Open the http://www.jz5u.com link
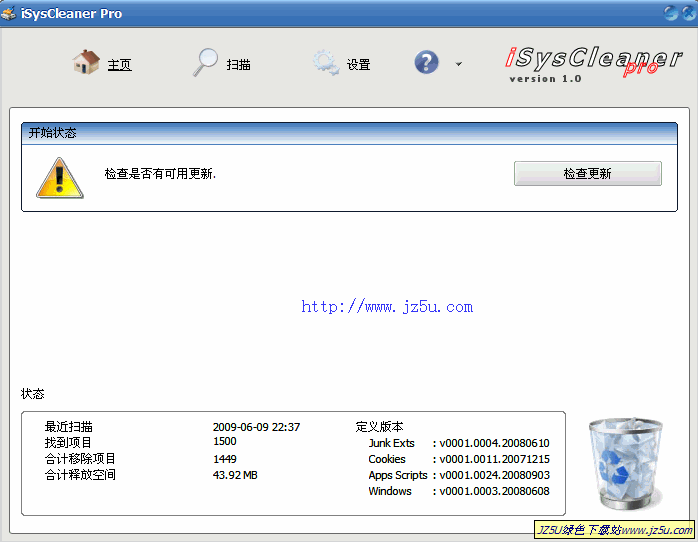Viewport: 698px width, 542px height. coord(387,307)
